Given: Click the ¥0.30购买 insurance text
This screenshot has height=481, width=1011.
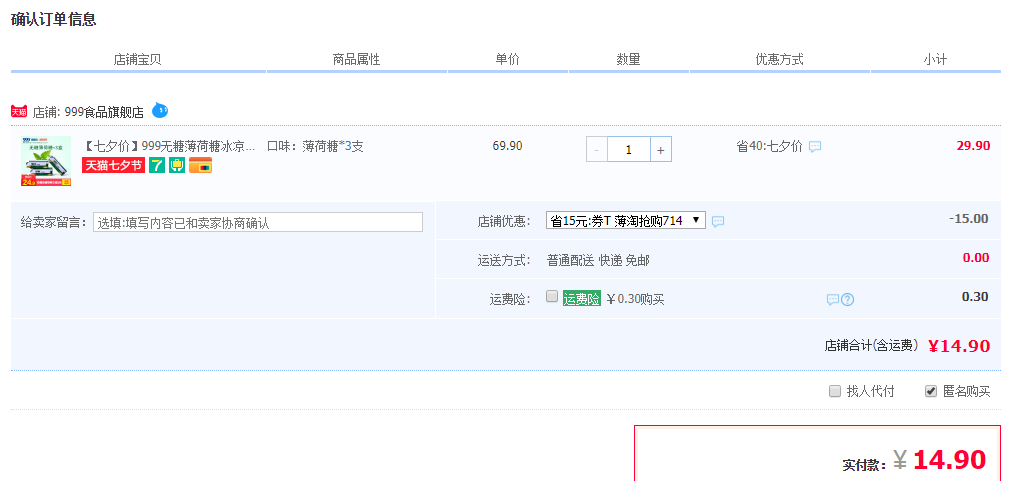Looking at the screenshot, I should (636, 299).
